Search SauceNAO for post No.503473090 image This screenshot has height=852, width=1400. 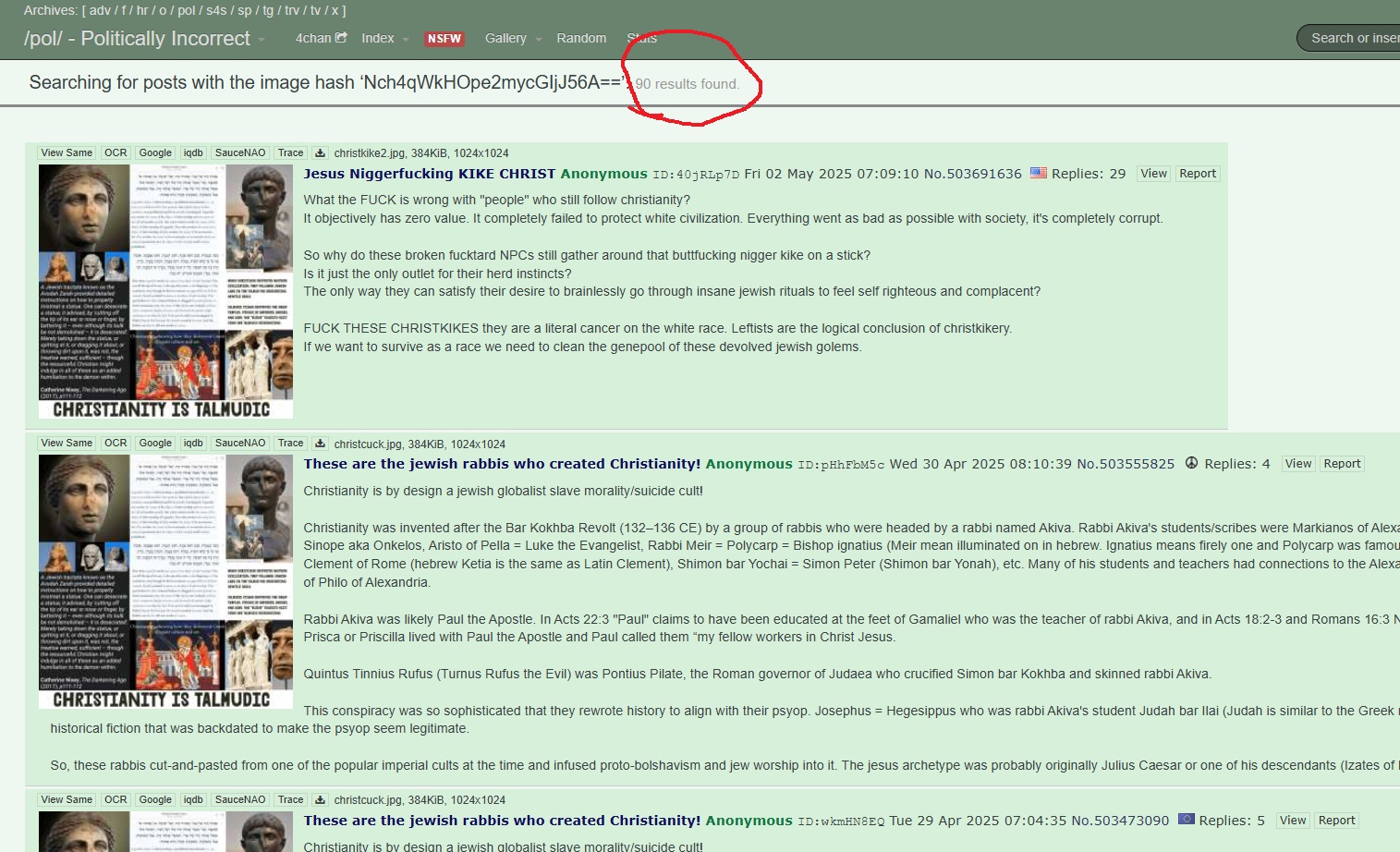pyautogui.click(x=240, y=800)
